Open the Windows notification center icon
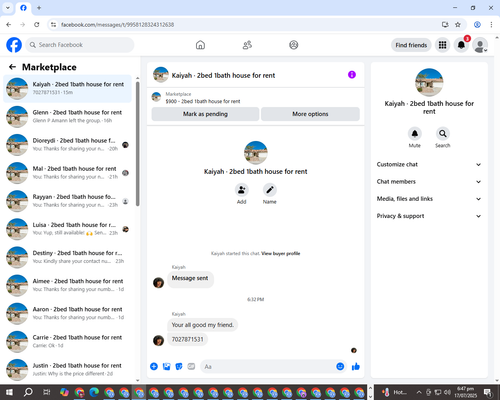Image resolution: width=500 pixels, height=400 pixels. coord(488,392)
